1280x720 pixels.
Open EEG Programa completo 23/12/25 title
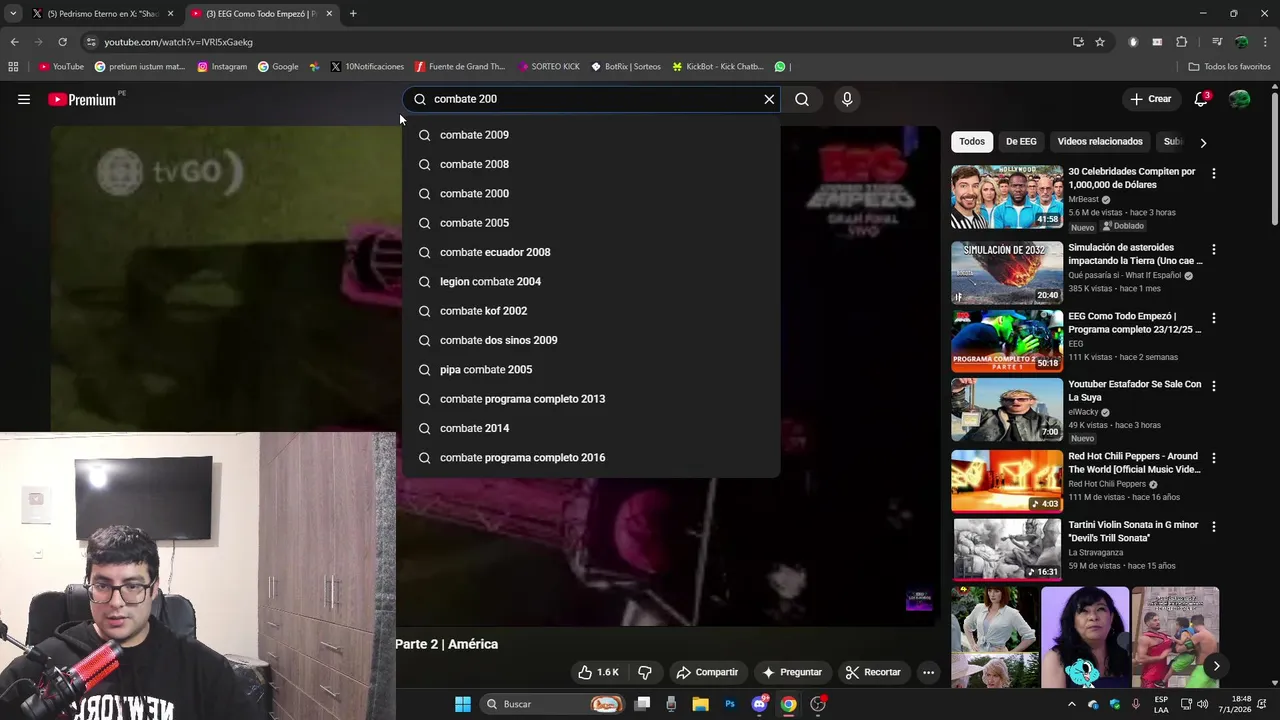[x=1135, y=322]
